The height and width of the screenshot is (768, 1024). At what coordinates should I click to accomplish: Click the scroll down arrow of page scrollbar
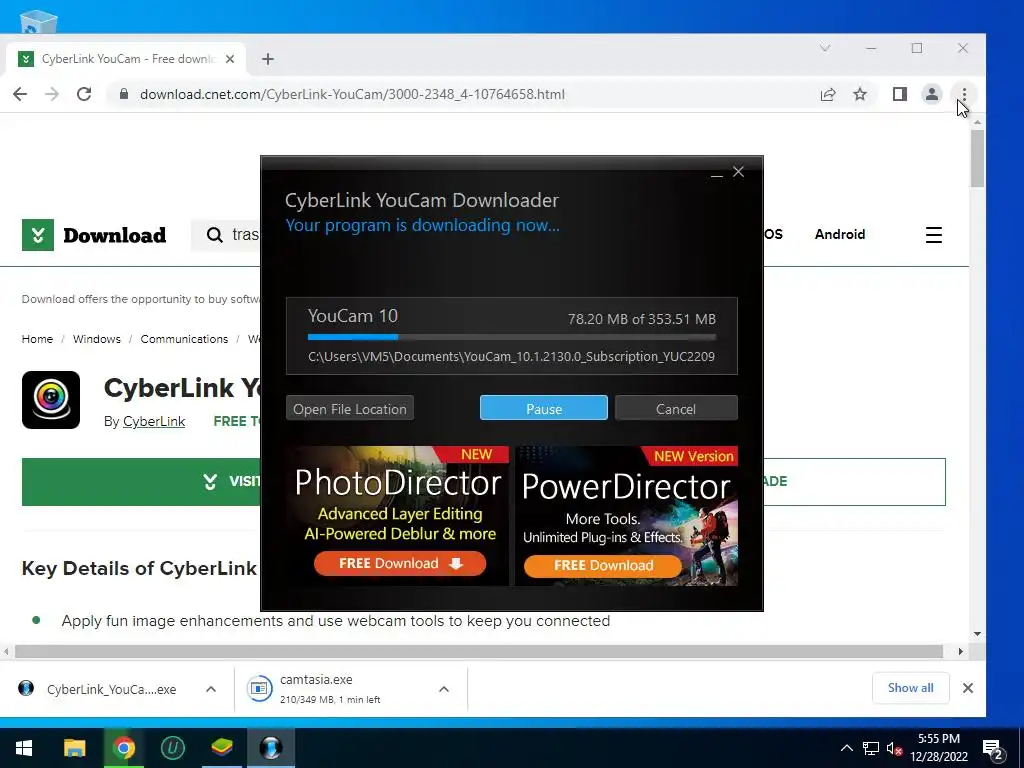(977, 633)
